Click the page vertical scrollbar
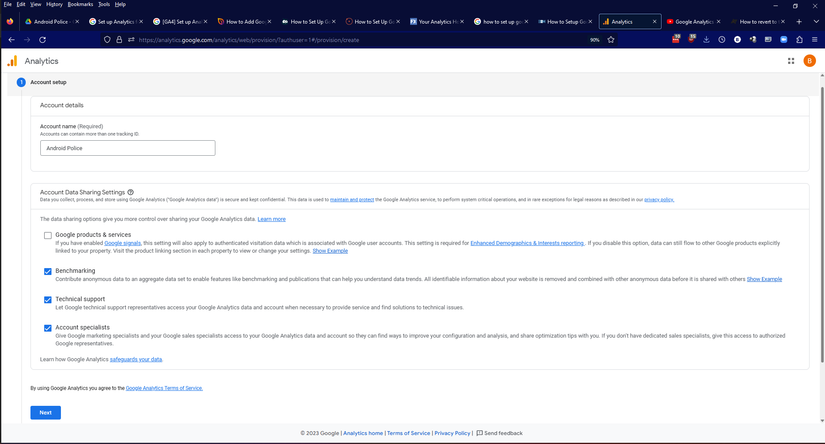The height and width of the screenshot is (444, 825). pos(822,225)
